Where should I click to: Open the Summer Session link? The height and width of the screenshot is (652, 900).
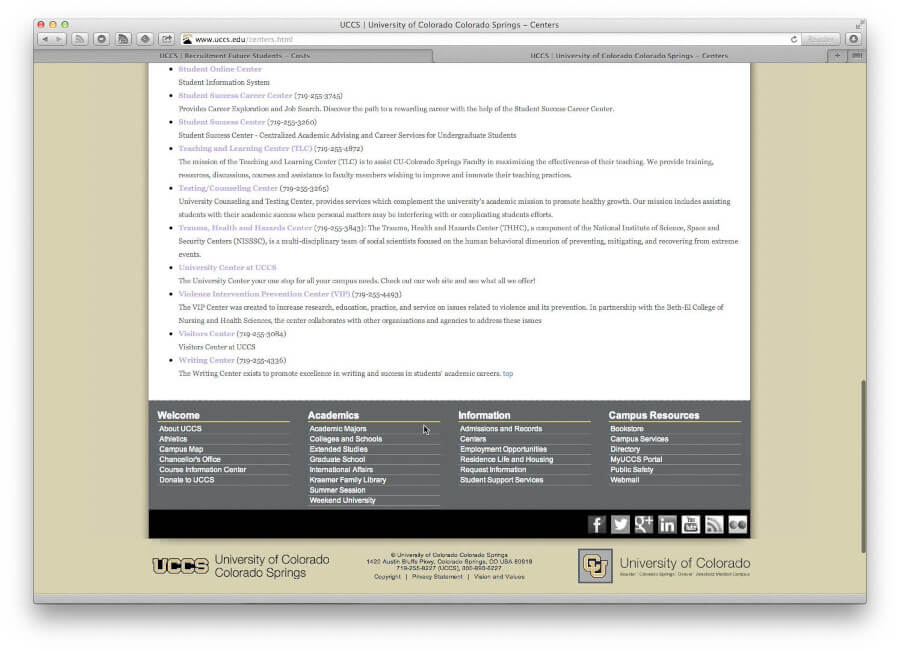337,490
